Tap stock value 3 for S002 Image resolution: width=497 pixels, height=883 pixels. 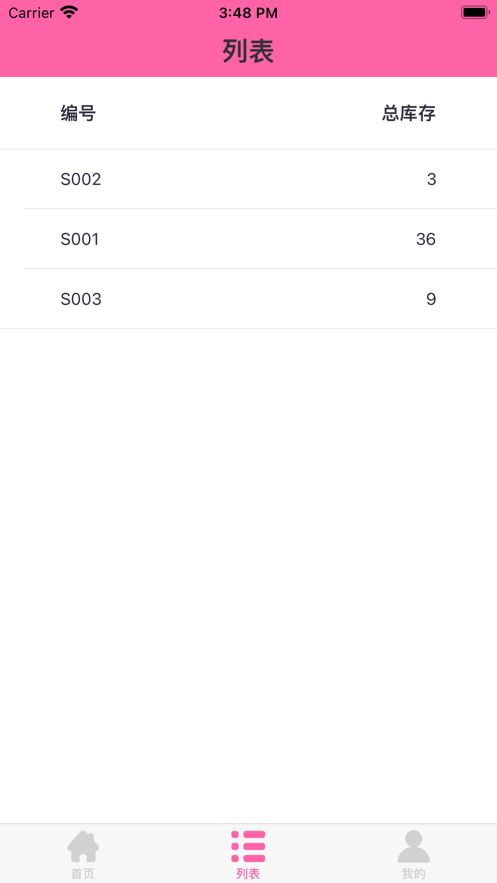click(x=431, y=180)
